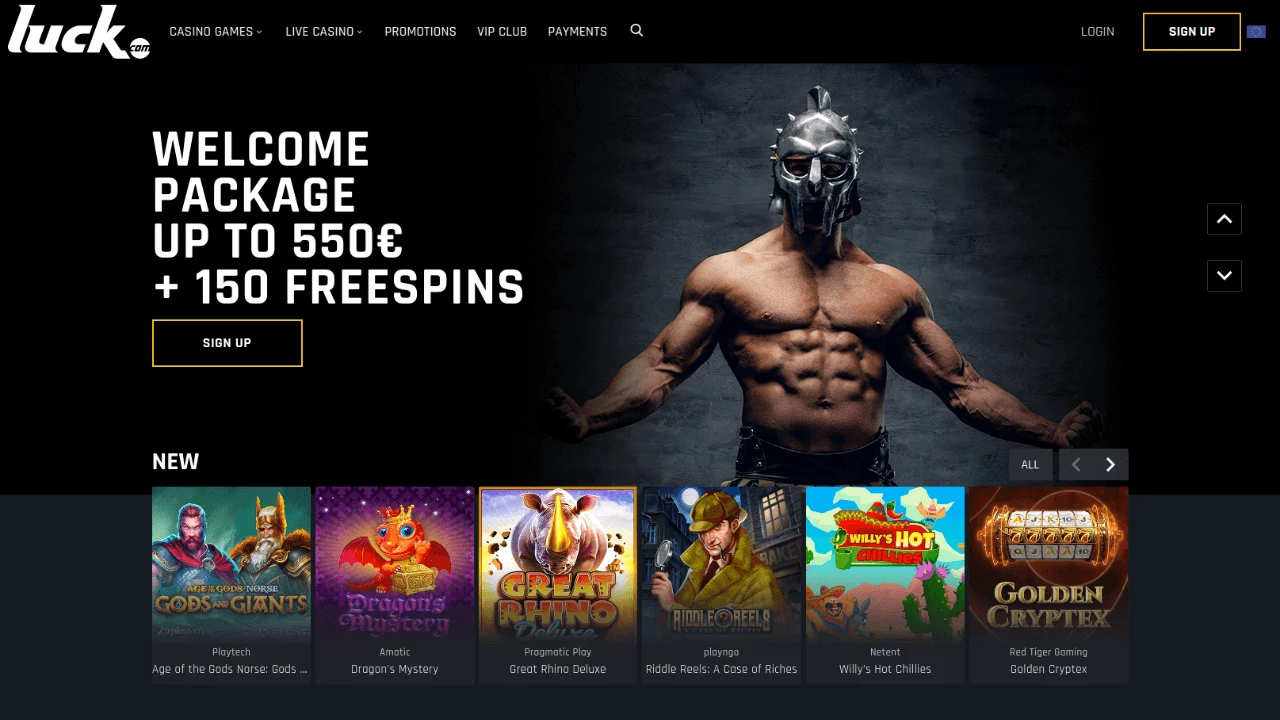1280x720 pixels.
Task: Show previous new games with left arrow
Action: pos(1076,464)
